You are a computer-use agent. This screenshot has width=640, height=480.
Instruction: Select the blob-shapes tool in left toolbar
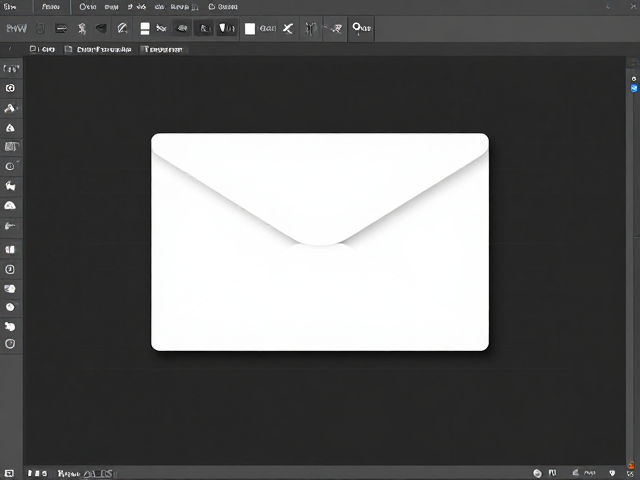click(10, 327)
